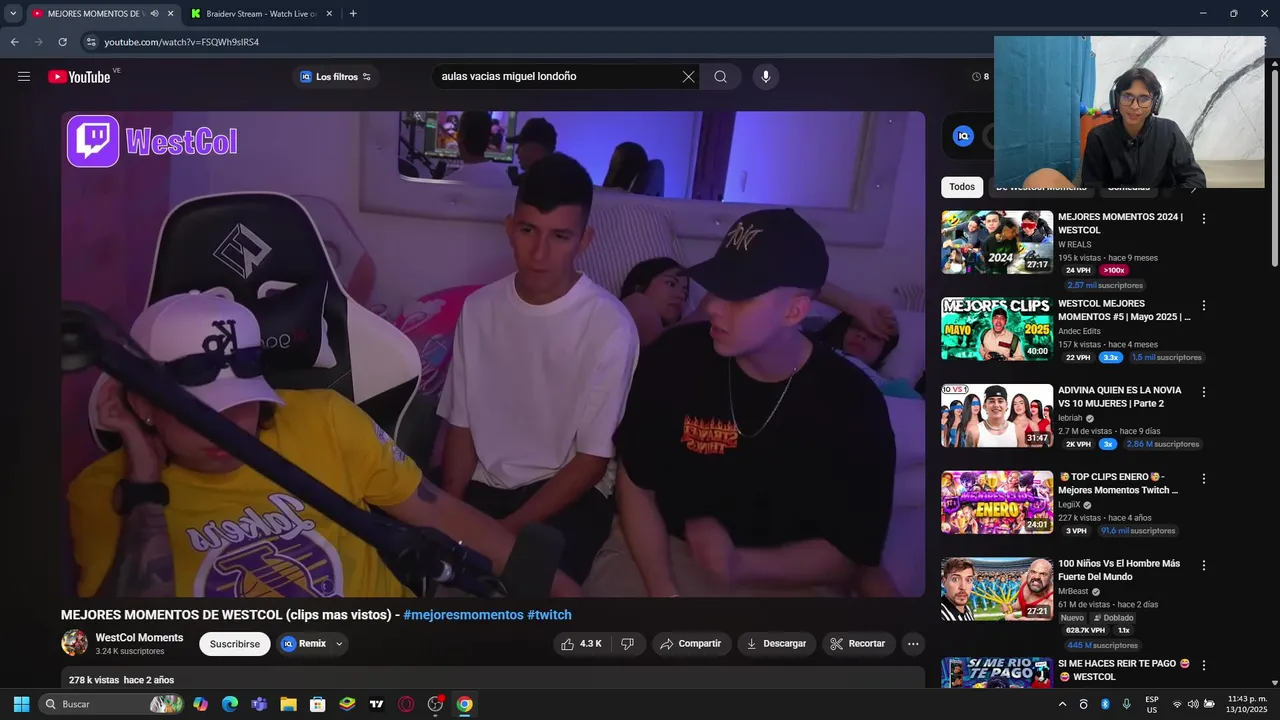Clear the search box text
The height and width of the screenshot is (720, 1280).
coord(688,77)
